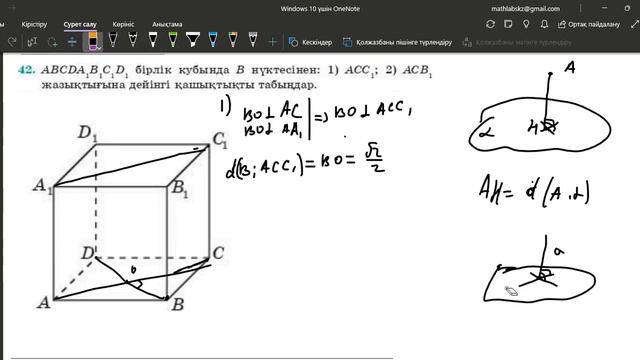
Task: Select the text selection / type tool
Action: click(x=32, y=42)
